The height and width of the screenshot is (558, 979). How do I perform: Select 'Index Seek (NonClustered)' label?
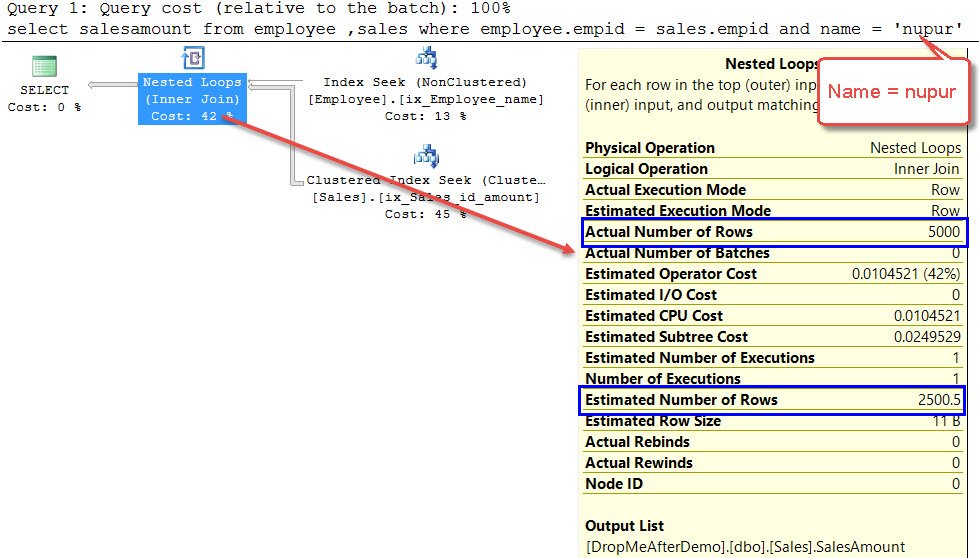point(425,82)
